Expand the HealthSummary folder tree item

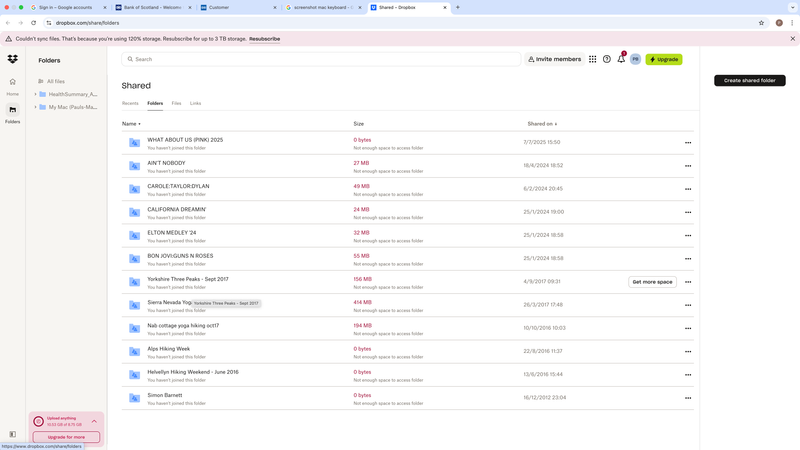pyautogui.click(x=35, y=94)
